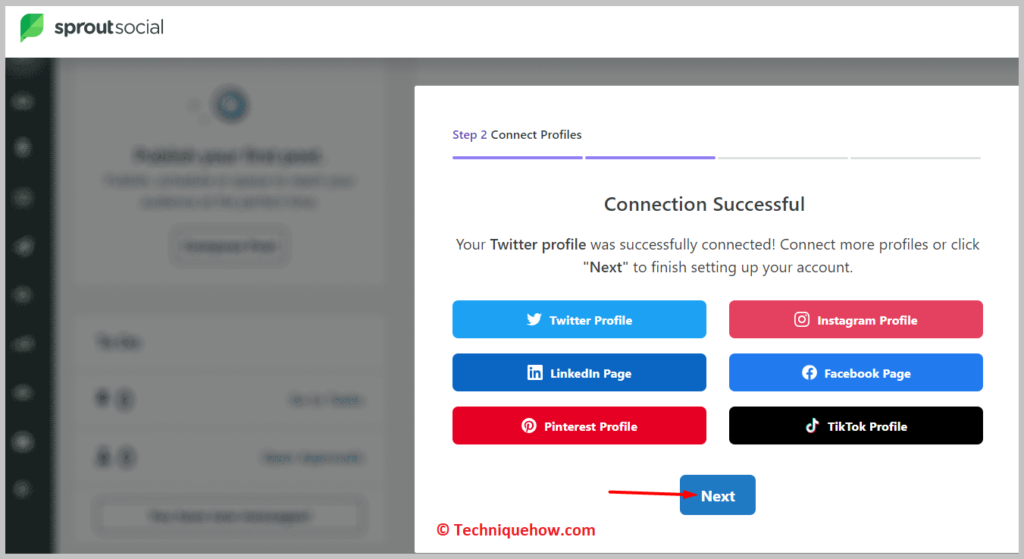Image resolution: width=1024 pixels, height=559 pixels.
Task: Connect a Twitter Profile
Action: [579, 319]
